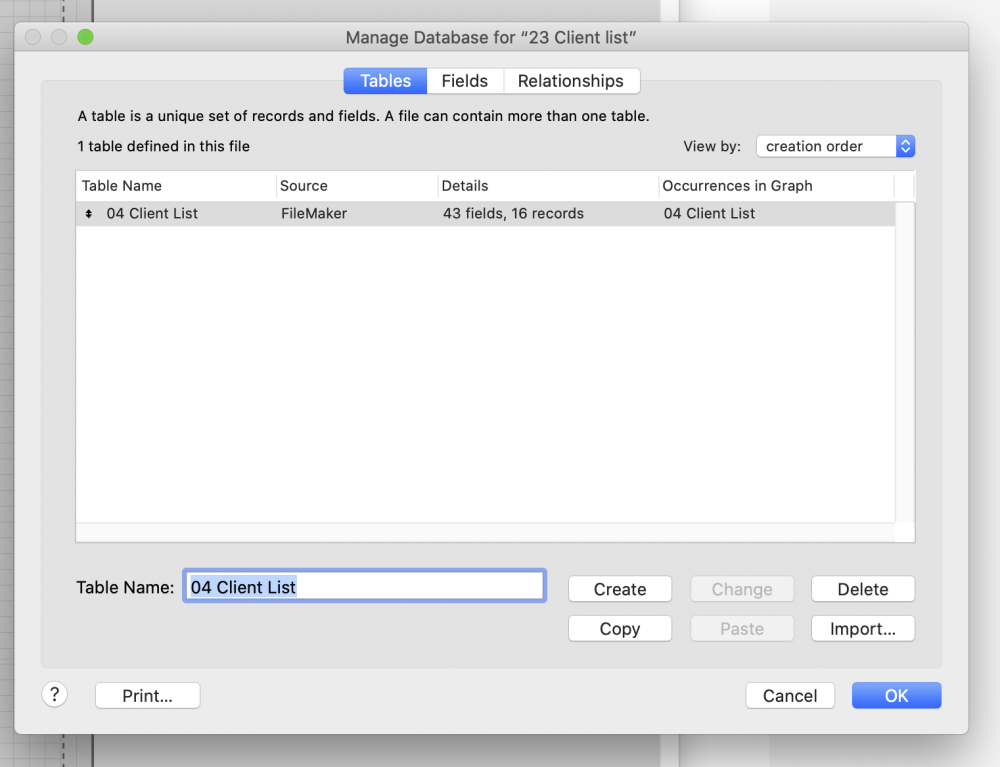Select the Tables tab

click(x=385, y=81)
